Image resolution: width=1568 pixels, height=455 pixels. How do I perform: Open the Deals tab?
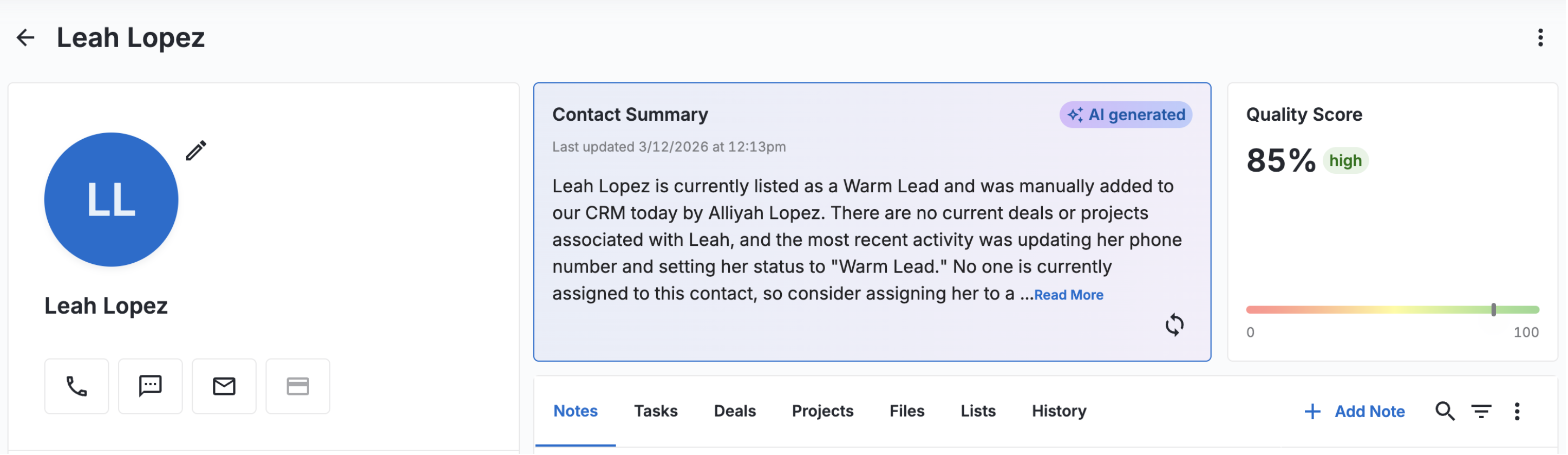735,412
